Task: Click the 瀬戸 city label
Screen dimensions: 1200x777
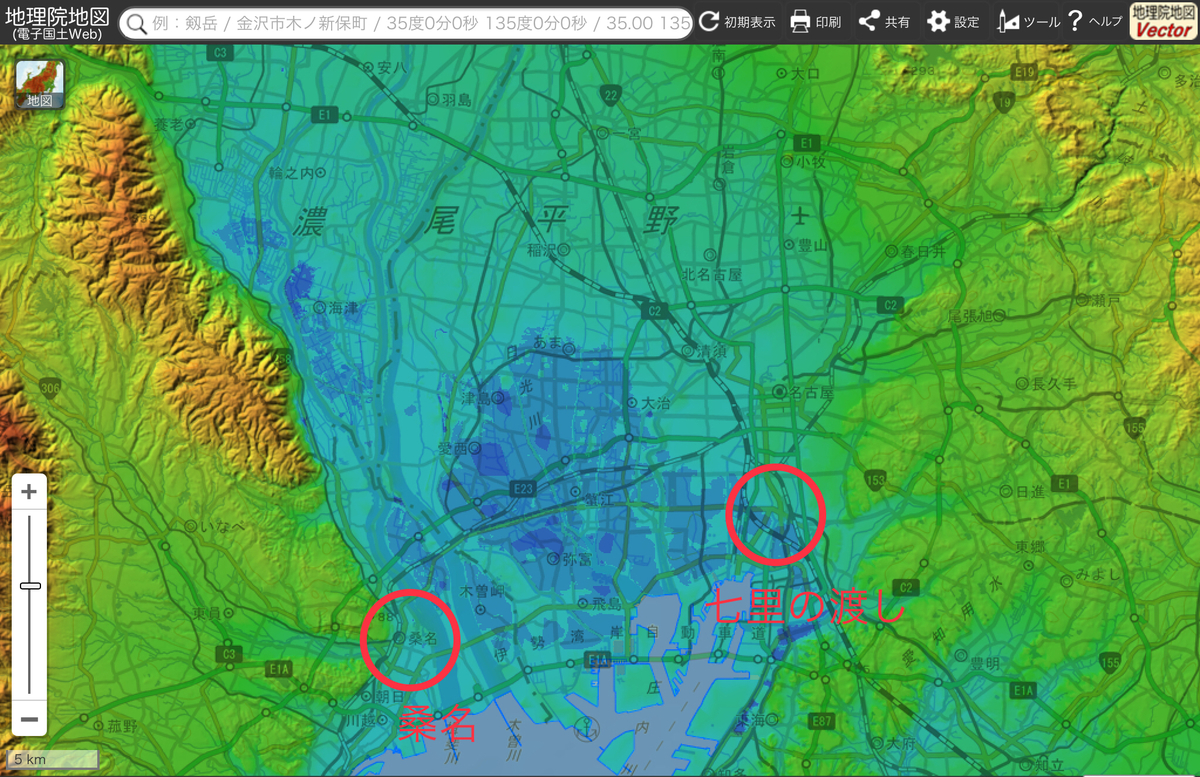Action: click(x=1108, y=300)
